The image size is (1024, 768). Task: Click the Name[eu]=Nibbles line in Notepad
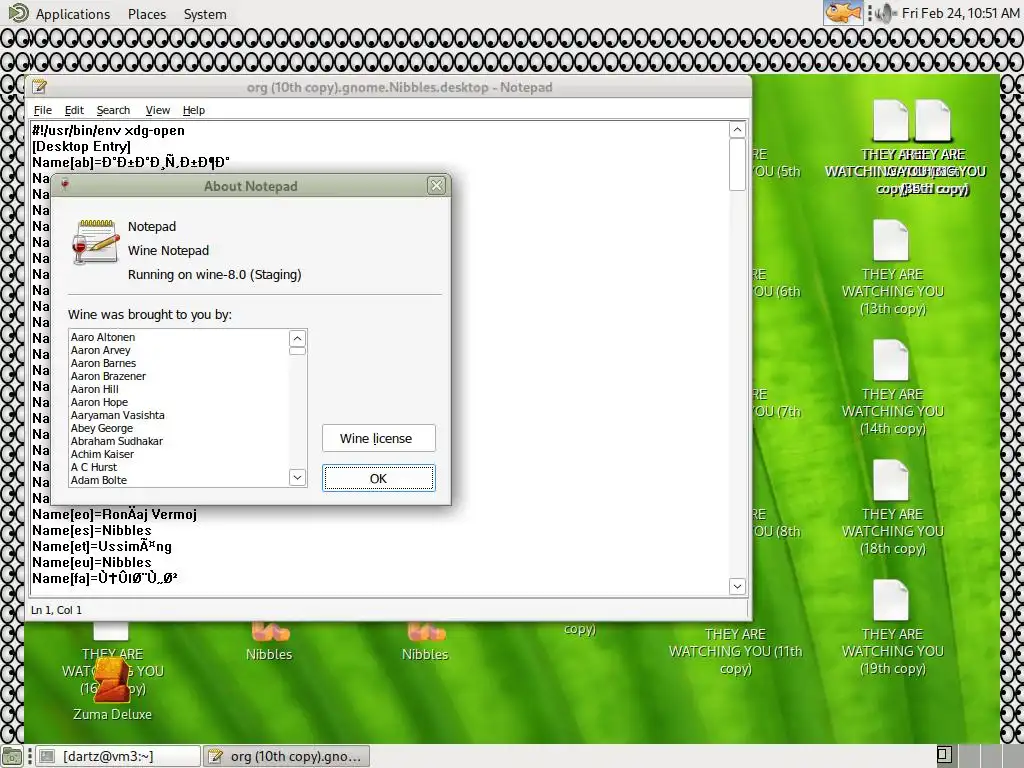click(x=91, y=562)
